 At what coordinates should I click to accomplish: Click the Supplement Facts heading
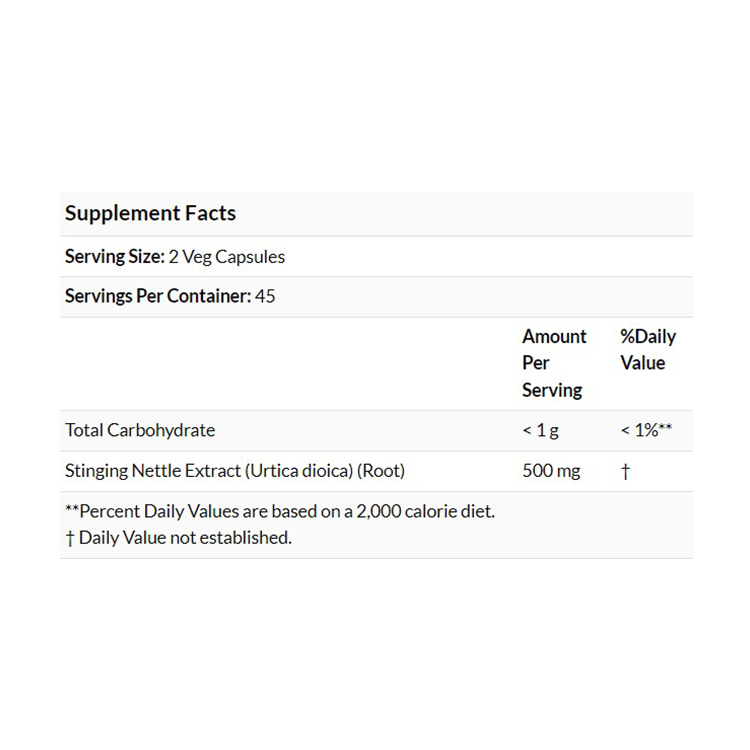(x=150, y=213)
